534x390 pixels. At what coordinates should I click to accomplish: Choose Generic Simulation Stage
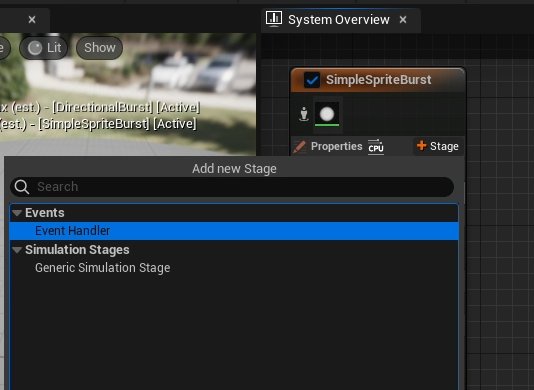(x=234, y=268)
